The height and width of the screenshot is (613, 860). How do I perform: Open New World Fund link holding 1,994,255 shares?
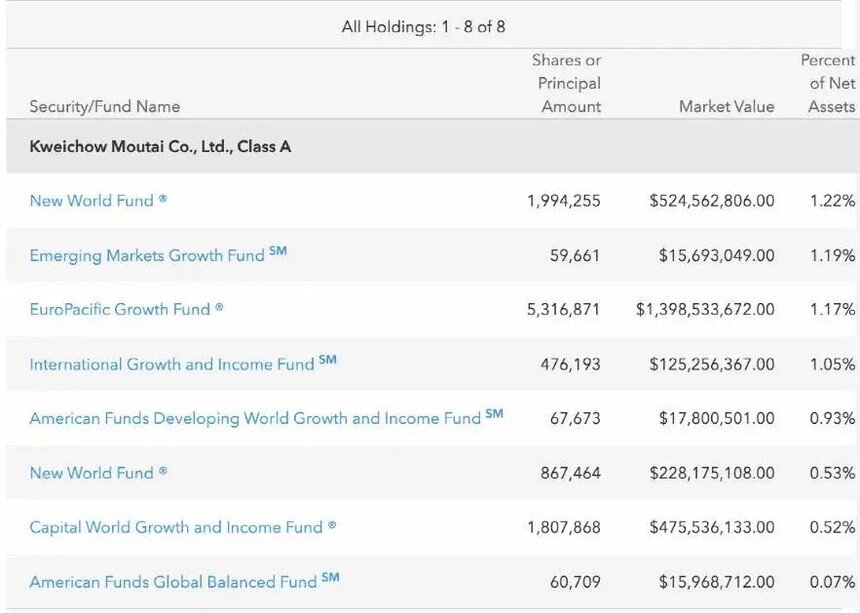click(91, 201)
